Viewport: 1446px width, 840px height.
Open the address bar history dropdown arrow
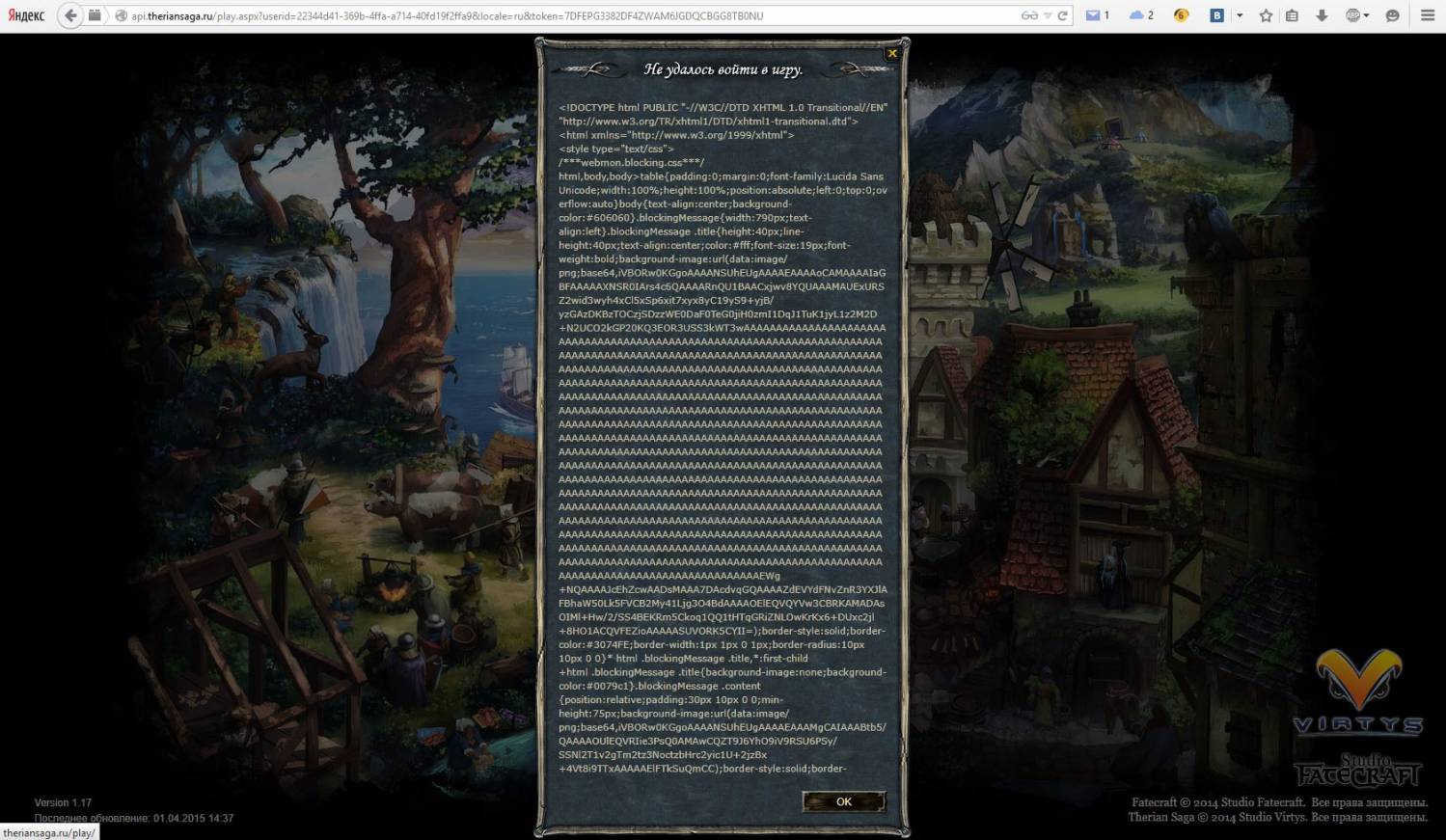tap(1048, 16)
